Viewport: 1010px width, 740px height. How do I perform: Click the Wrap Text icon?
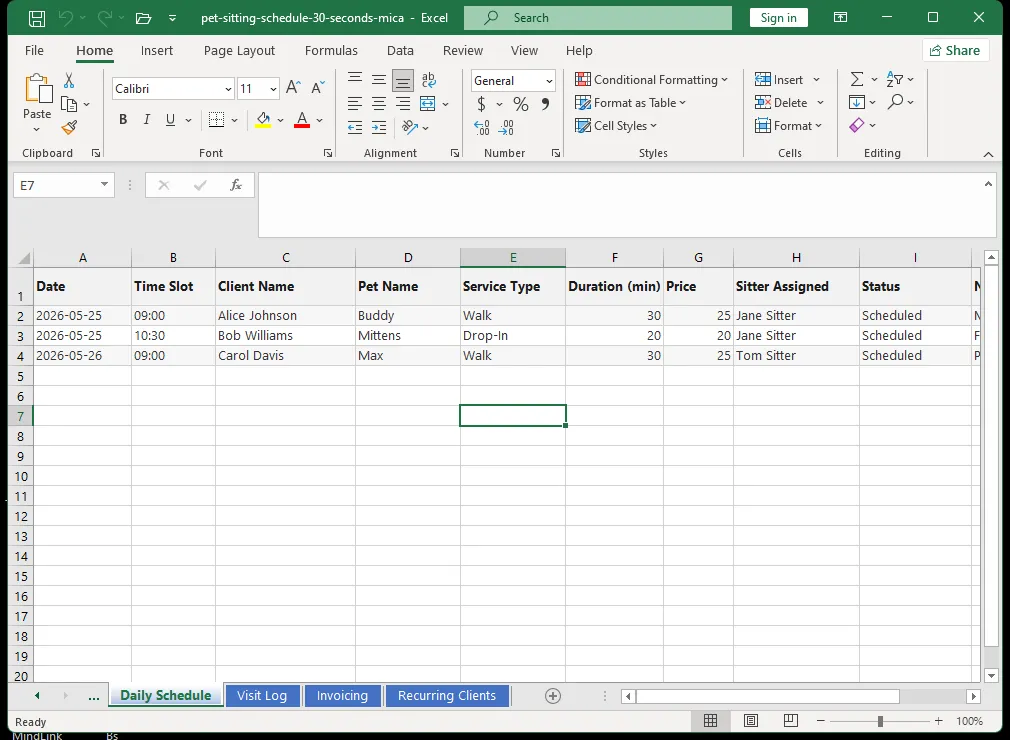[x=428, y=80]
